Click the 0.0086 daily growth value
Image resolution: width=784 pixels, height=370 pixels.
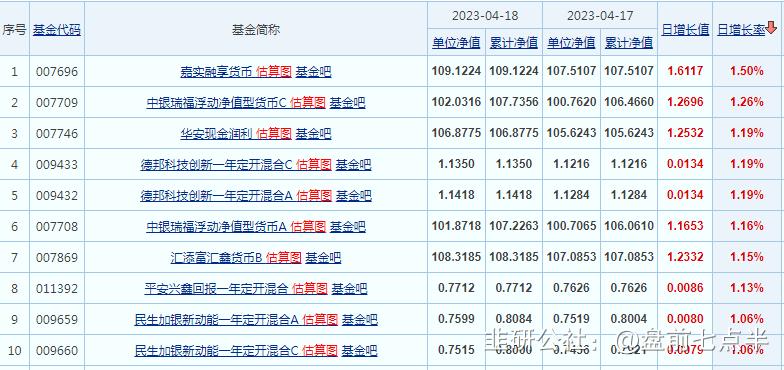pos(685,288)
